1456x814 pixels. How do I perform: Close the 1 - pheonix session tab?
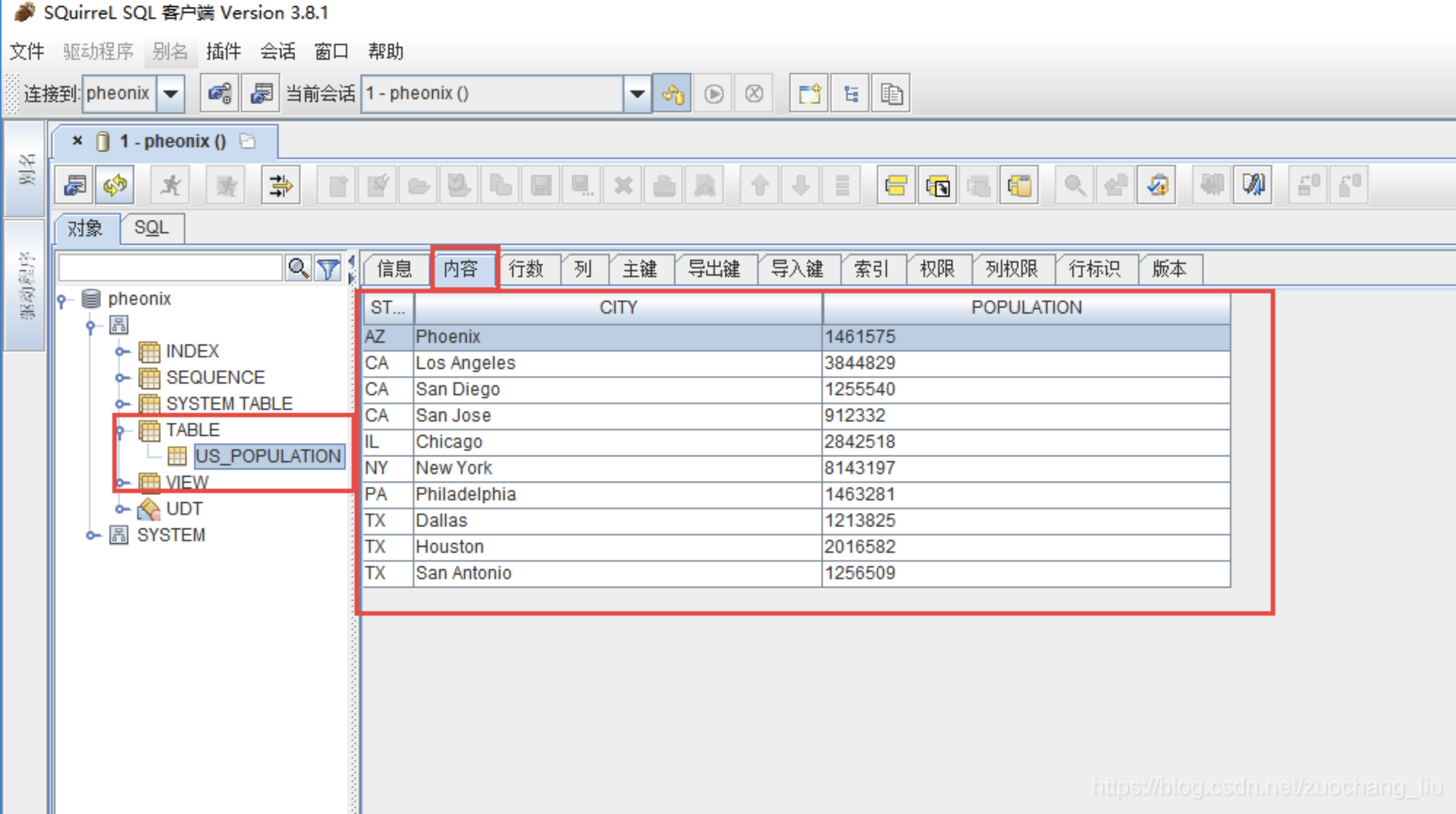pyautogui.click(x=77, y=141)
